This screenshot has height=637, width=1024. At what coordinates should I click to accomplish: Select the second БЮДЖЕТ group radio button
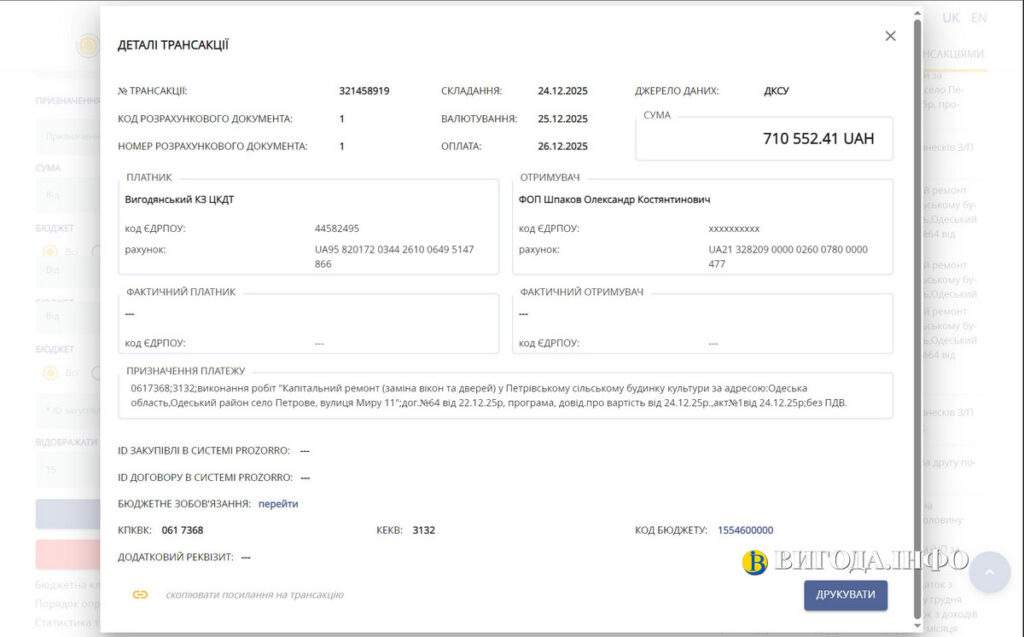point(50,373)
